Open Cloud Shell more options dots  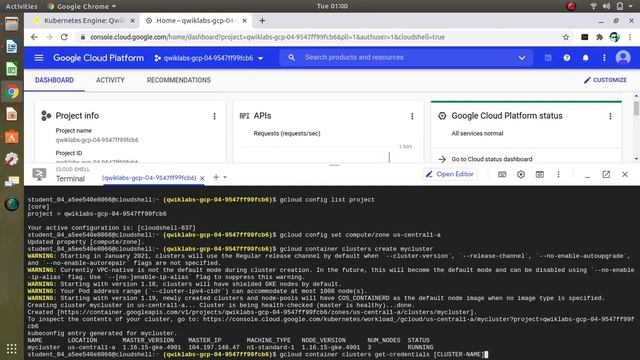[558, 174]
